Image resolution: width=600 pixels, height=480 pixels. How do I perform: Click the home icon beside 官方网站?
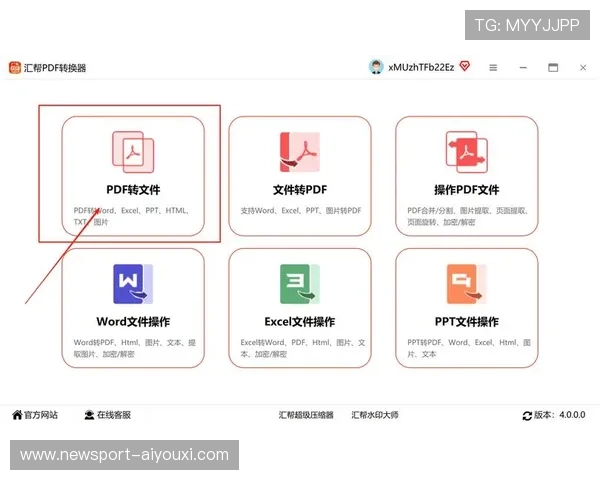(17, 415)
